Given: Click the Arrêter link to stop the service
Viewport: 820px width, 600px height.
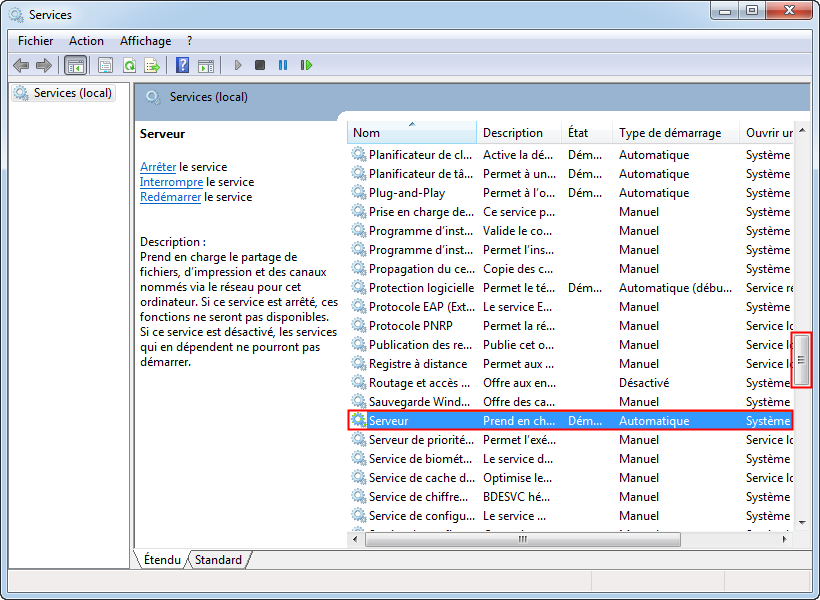Looking at the screenshot, I should [158, 167].
